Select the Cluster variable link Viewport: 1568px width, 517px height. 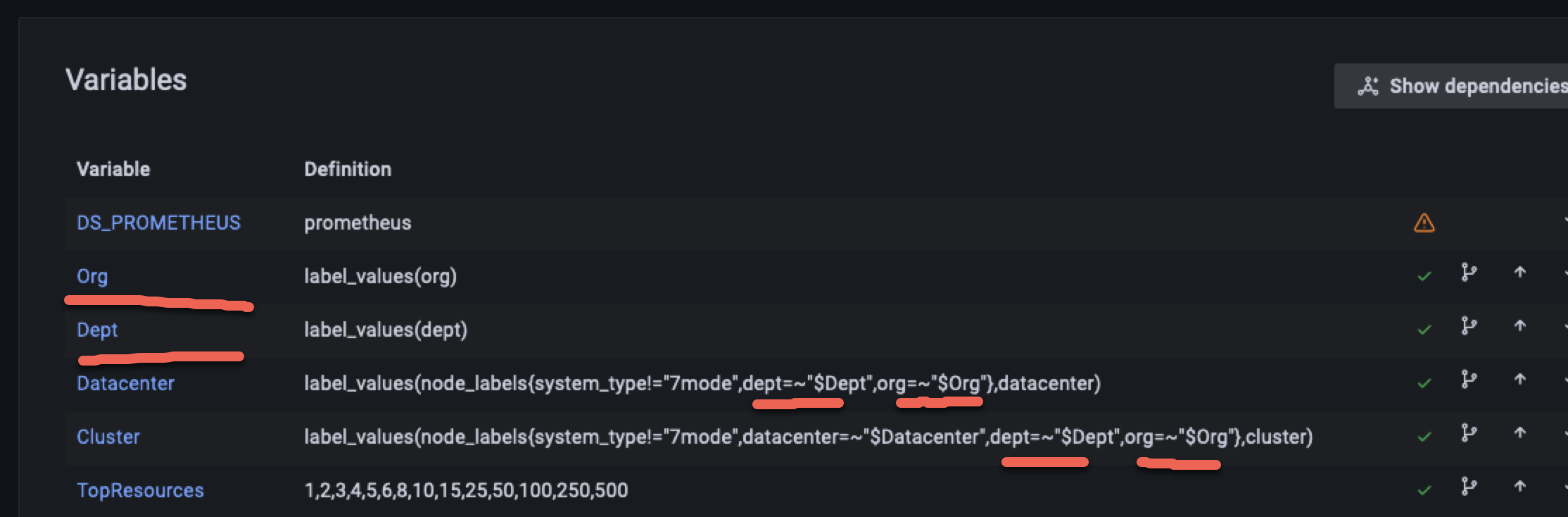(108, 437)
